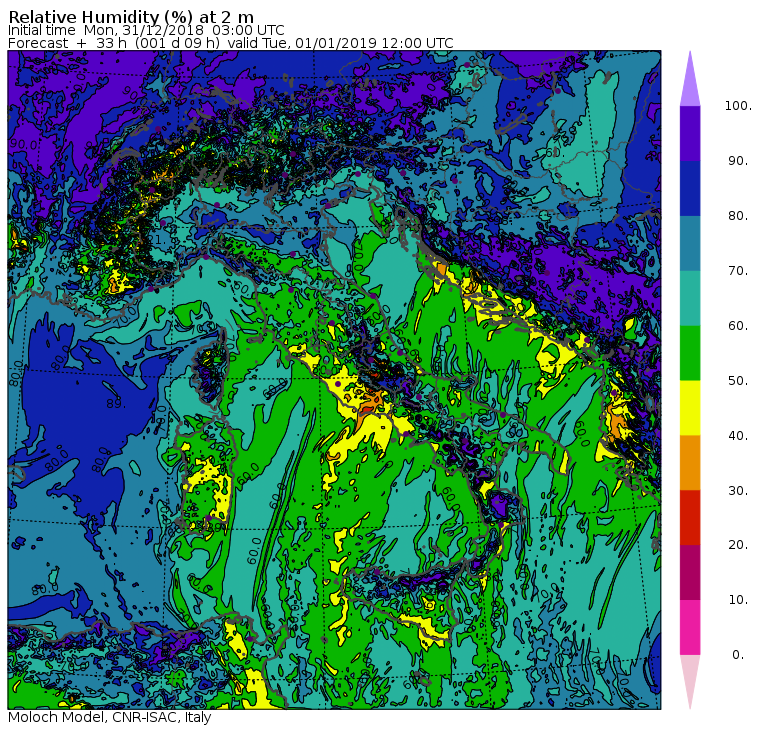This screenshot has height=731, width=760.
Task: Click the 50–60% green legend swatch
Action: (690, 353)
